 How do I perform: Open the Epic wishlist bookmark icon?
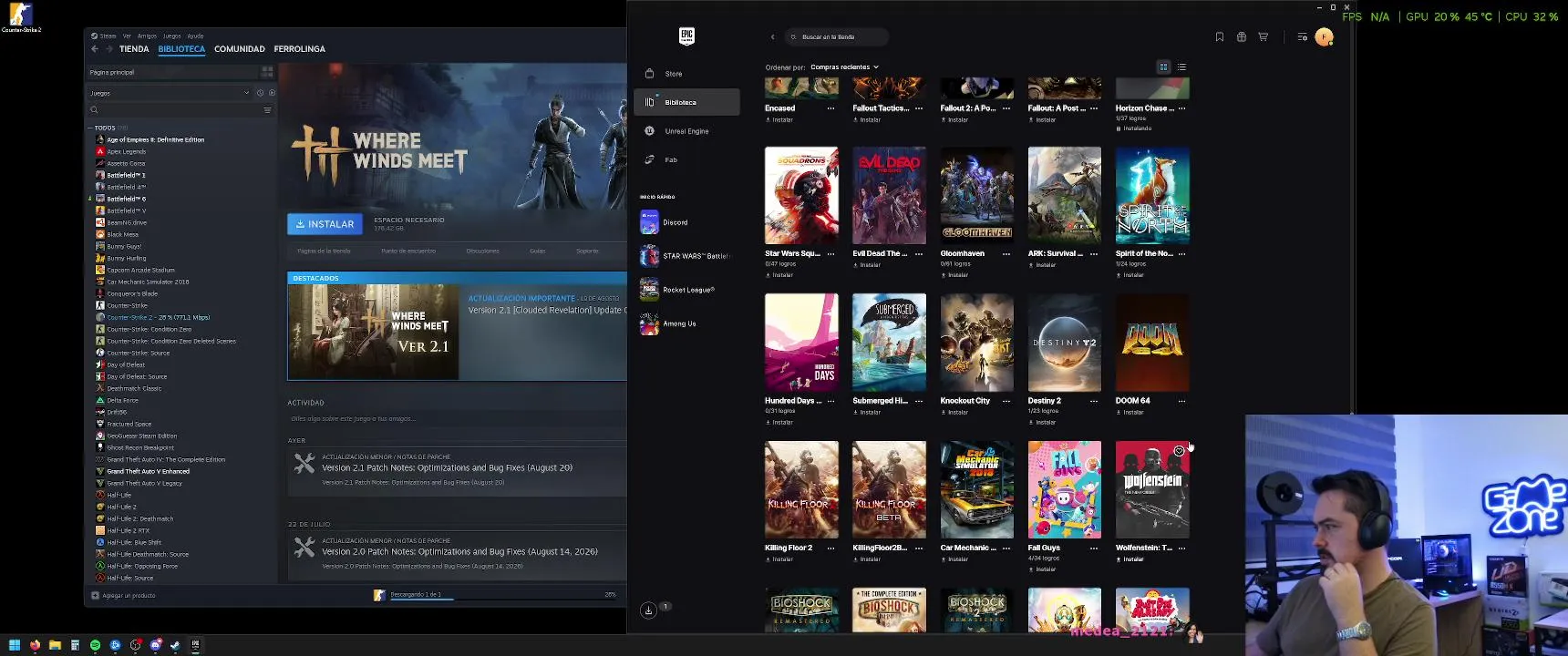(1220, 37)
